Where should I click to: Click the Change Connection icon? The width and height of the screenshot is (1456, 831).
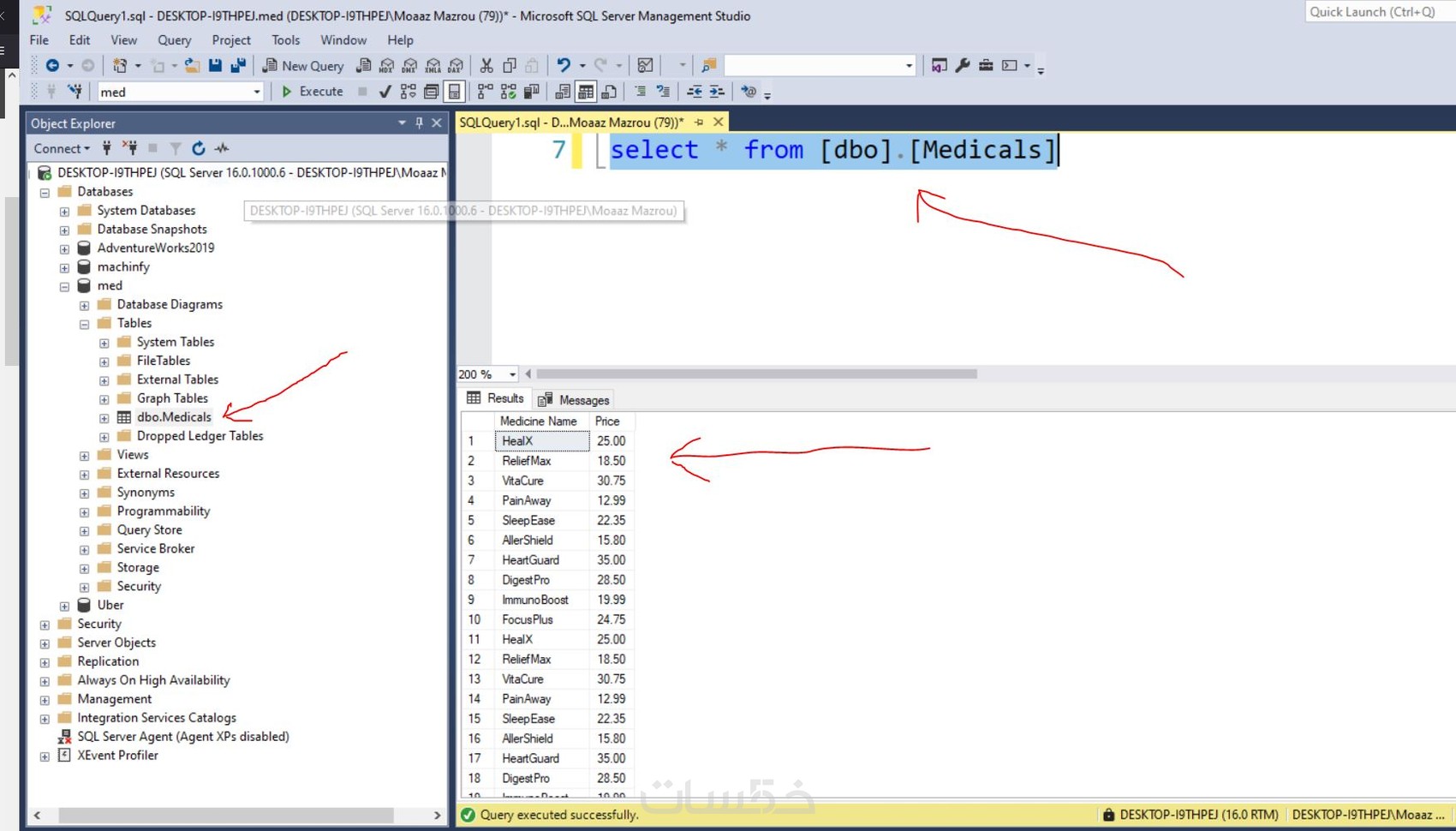click(x=75, y=92)
